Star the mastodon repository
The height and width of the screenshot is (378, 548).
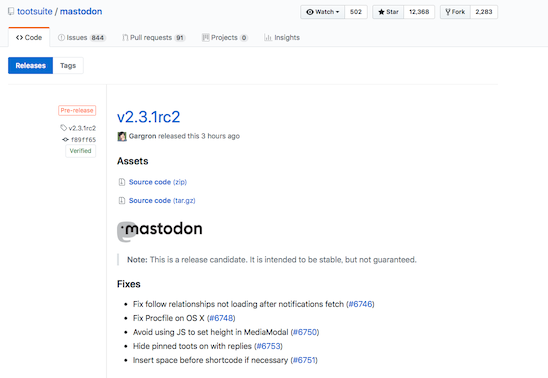click(x=388, y=12)
